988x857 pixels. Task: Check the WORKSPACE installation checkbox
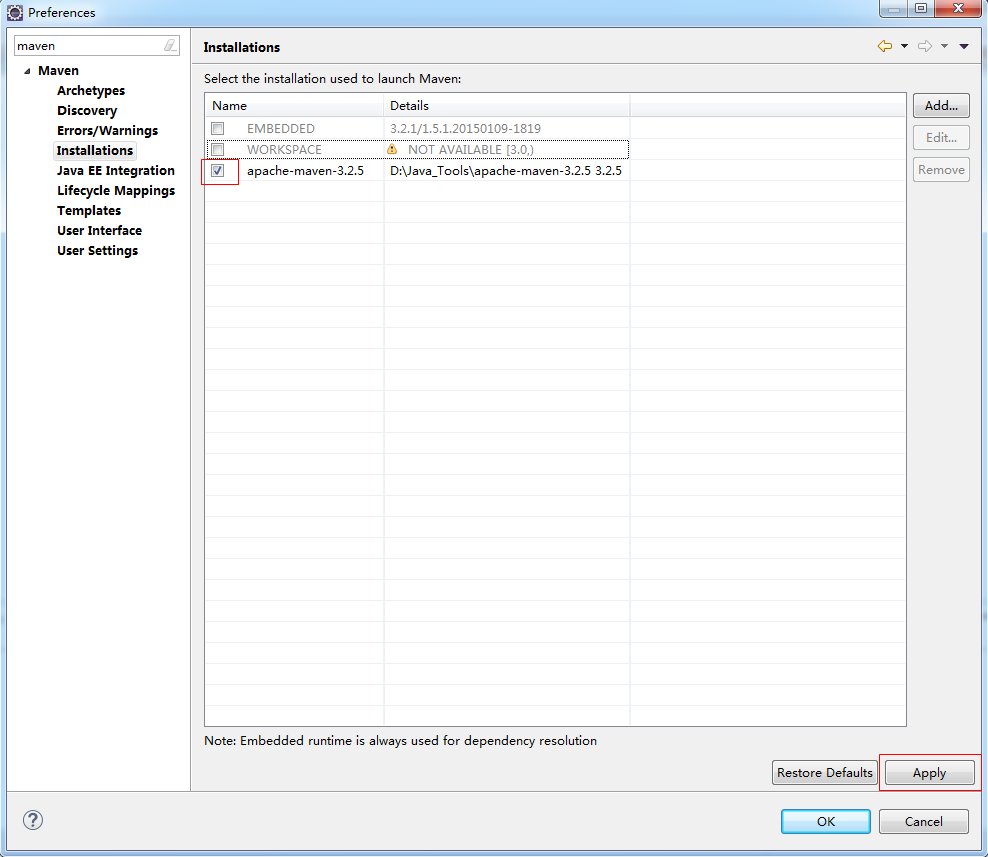pyautogui.click(x=217, y=149)
